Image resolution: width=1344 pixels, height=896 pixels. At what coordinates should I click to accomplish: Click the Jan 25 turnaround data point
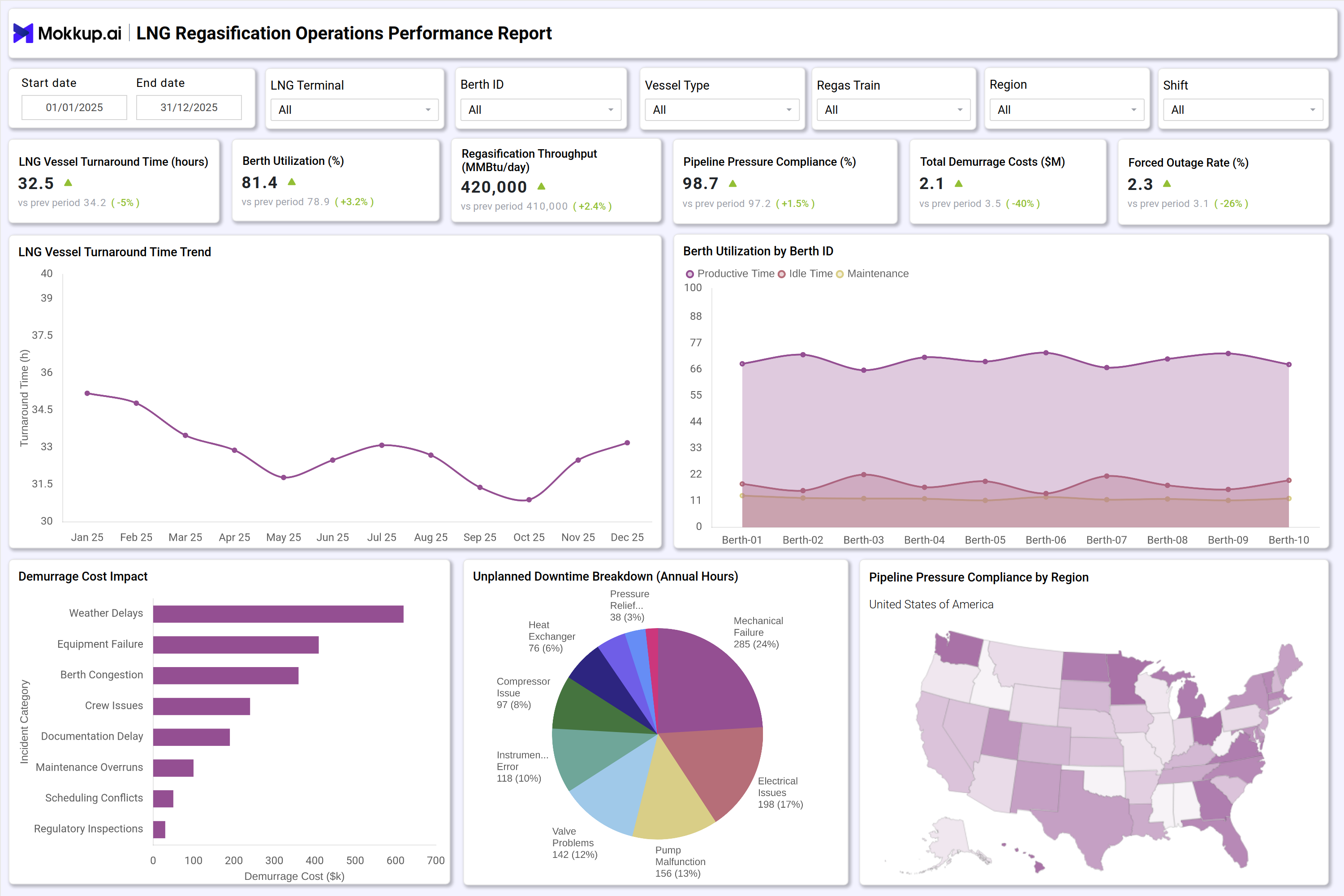coord(87,393)
